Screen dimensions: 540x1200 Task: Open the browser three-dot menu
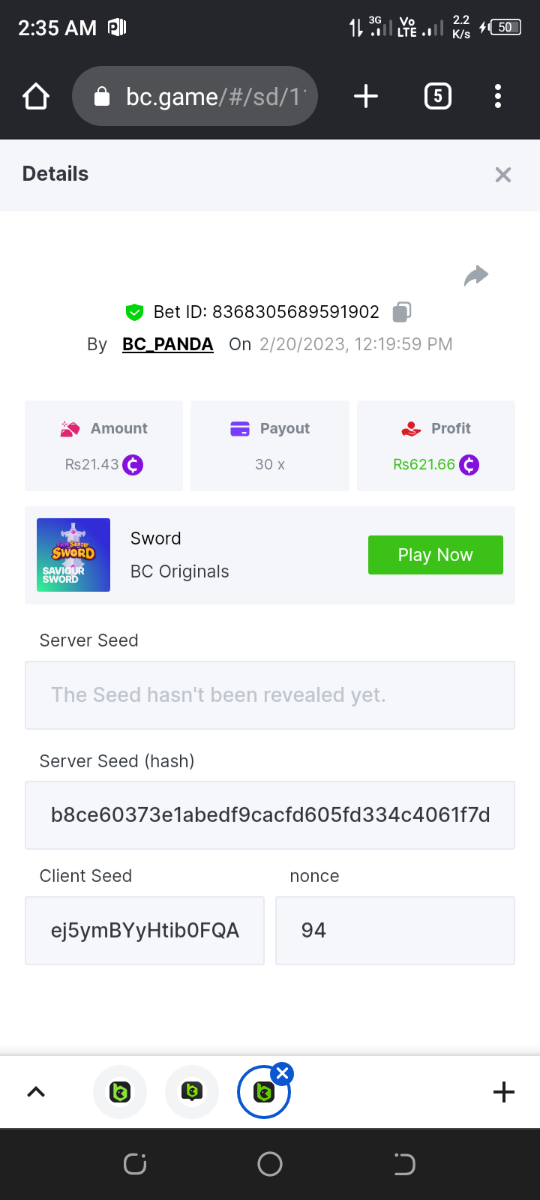pyautogui.click(x=498, y=96)
